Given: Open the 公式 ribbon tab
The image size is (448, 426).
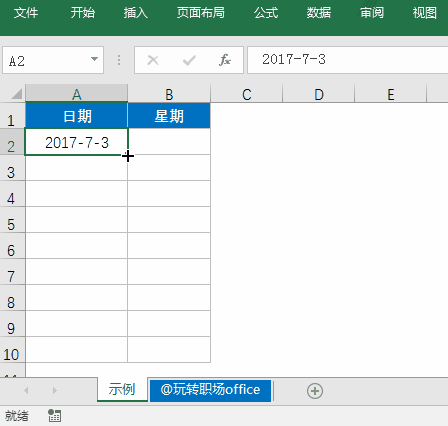Looking at the screenshot, I should coord(266,13).
